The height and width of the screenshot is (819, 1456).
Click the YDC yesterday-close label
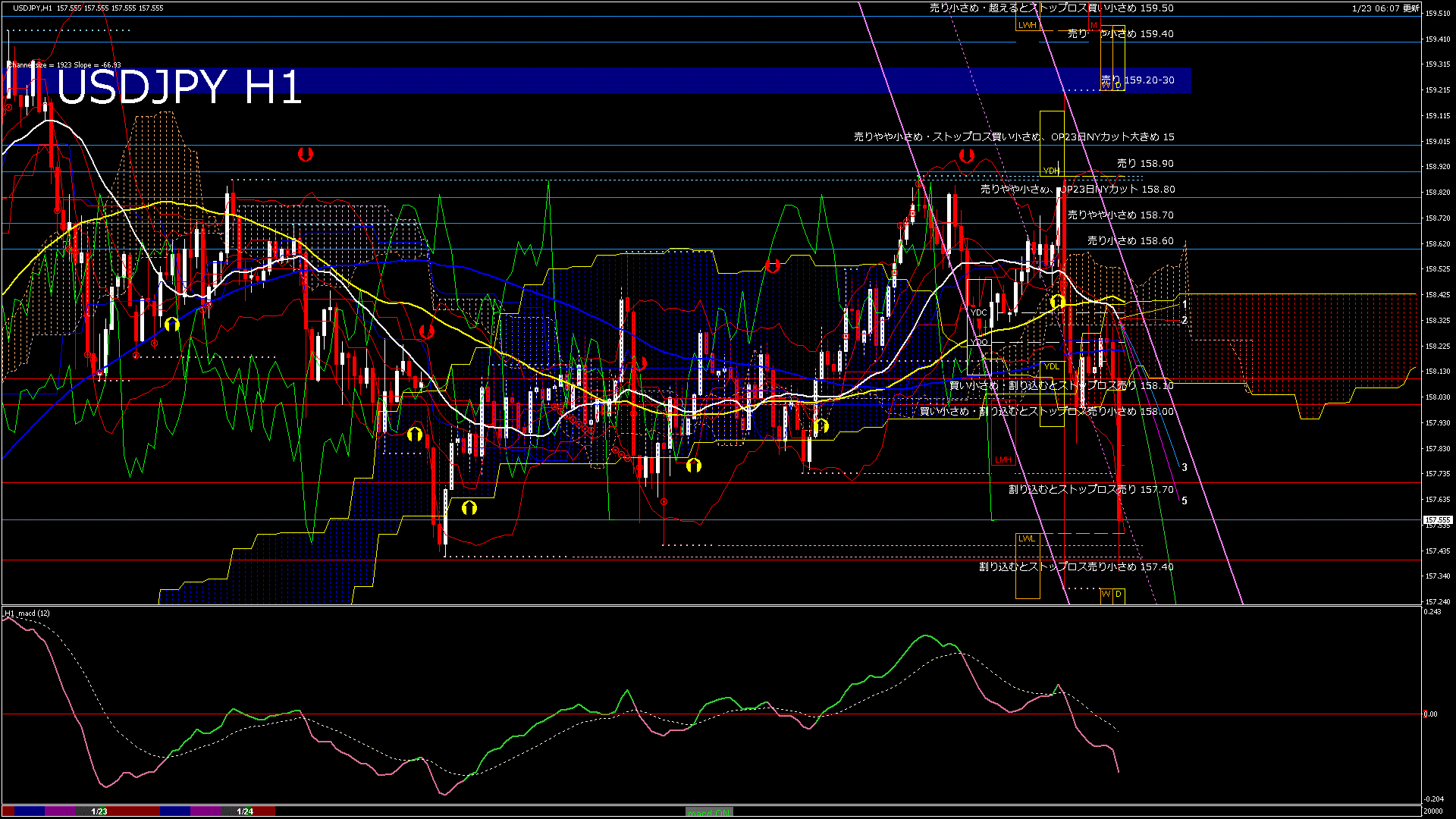pos(979,312)
